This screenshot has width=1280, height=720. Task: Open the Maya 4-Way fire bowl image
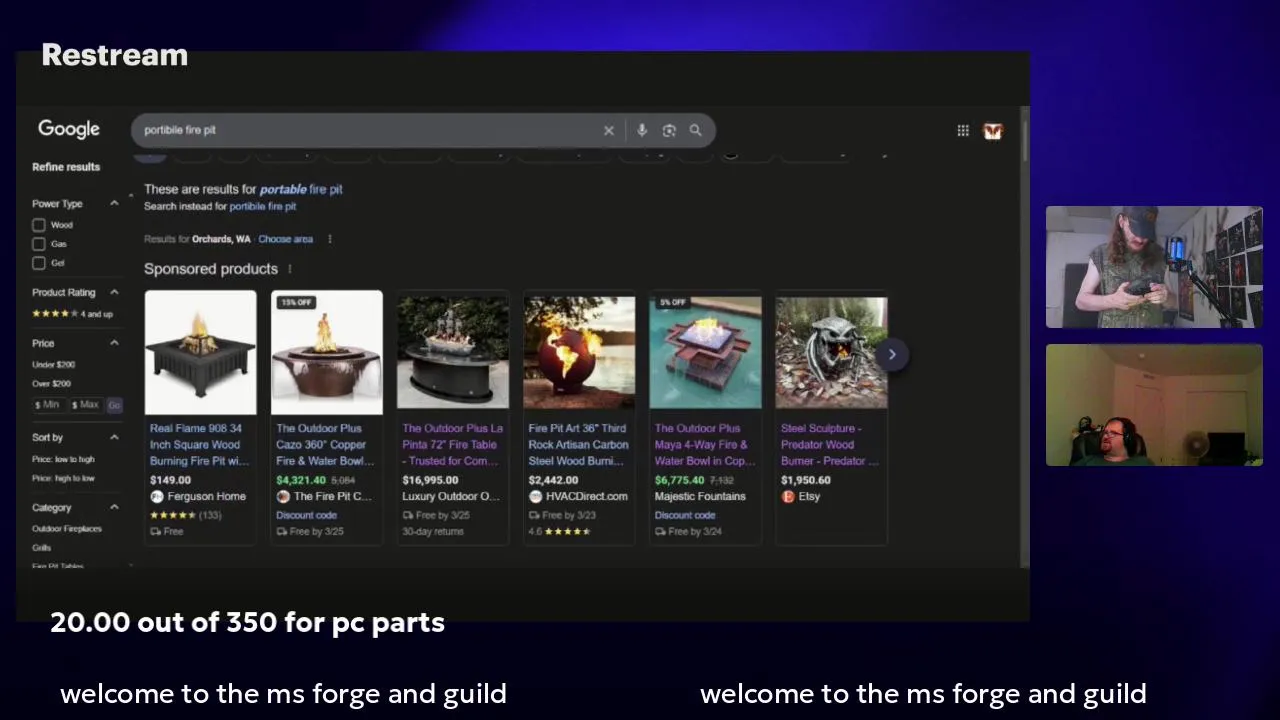pos(705,352)
